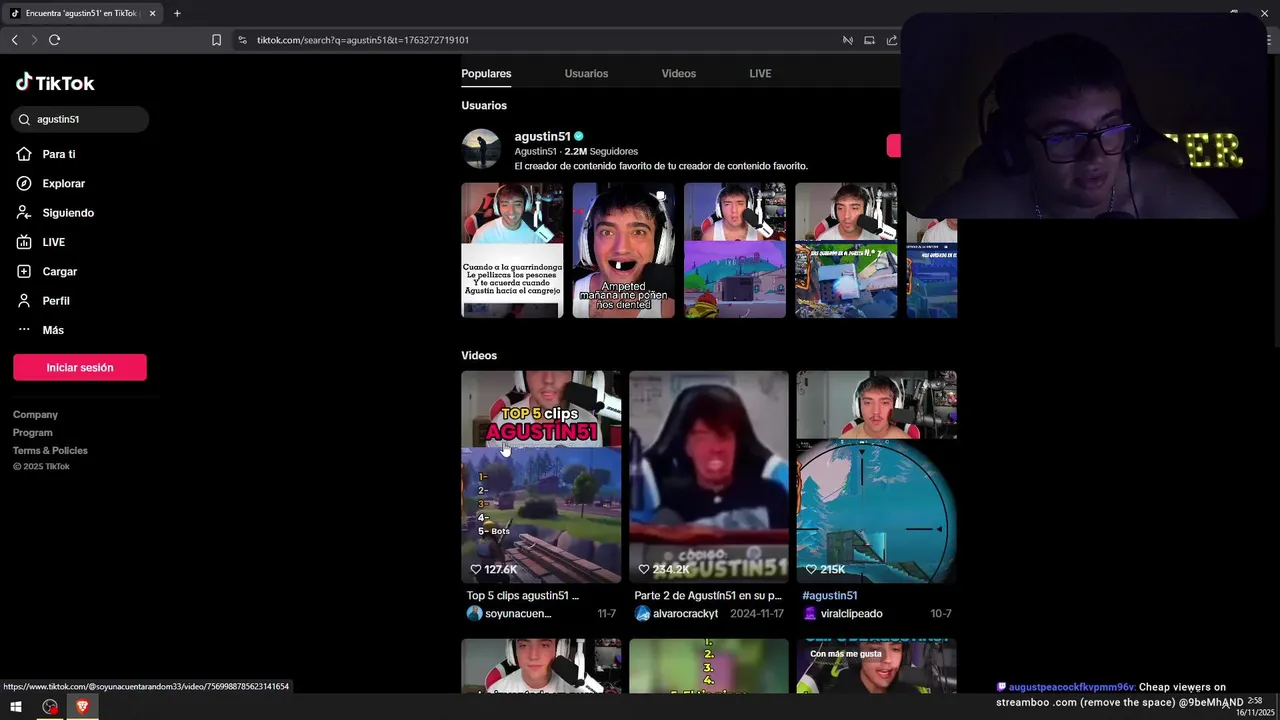Click the '2024-11-17' video date

coord(757,613)
